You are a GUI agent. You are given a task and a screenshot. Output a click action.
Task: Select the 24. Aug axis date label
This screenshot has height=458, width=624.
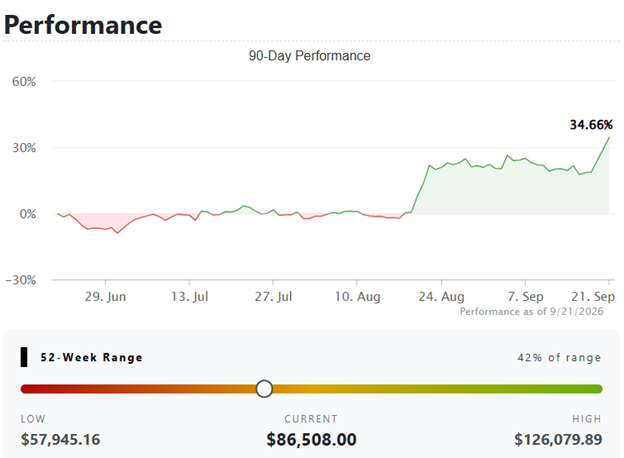coord(441,297)
